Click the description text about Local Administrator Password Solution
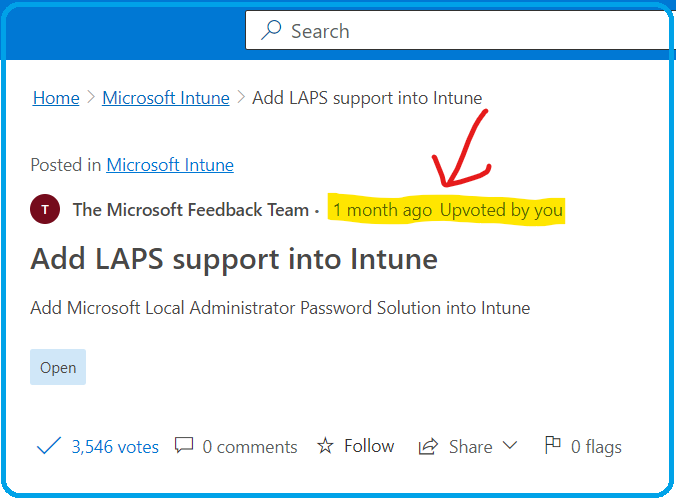The width and height of the screenshot is (676, 500). click(280, 308)
